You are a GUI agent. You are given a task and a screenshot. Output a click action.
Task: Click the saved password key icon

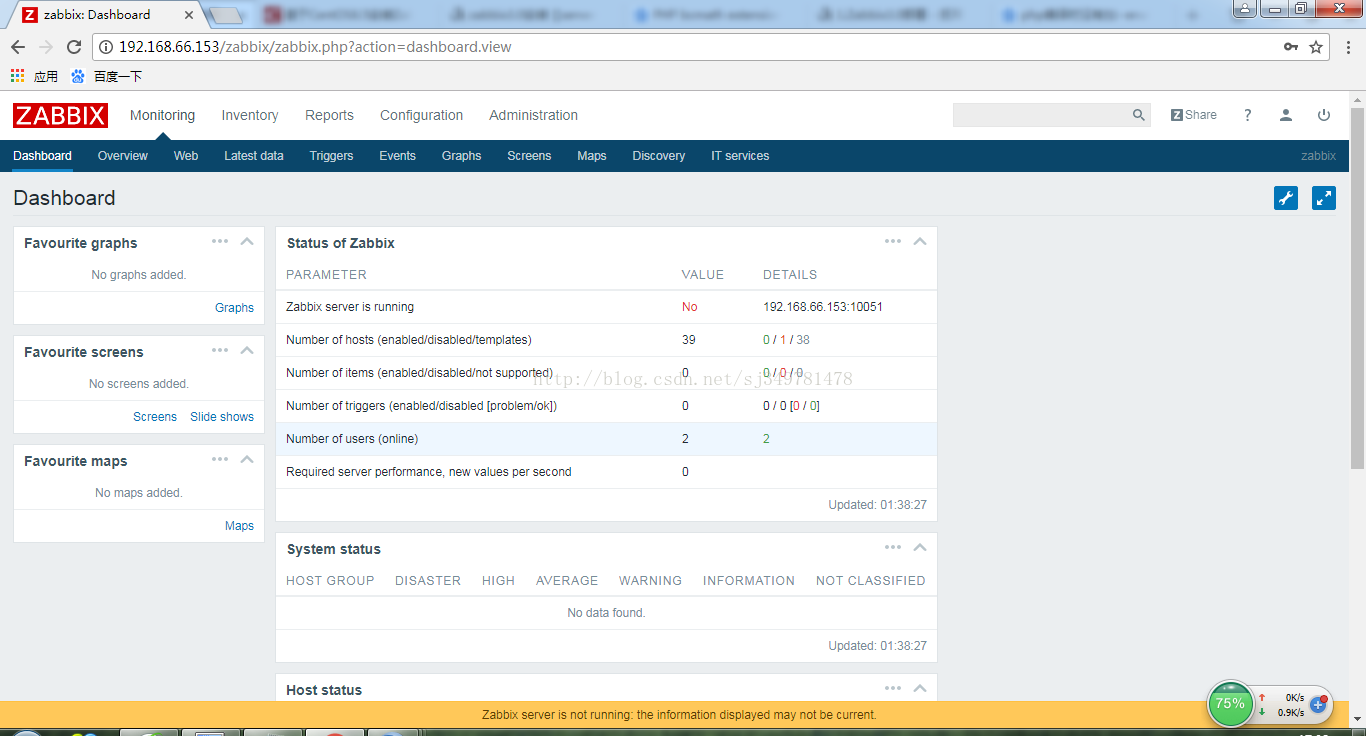1291,47
